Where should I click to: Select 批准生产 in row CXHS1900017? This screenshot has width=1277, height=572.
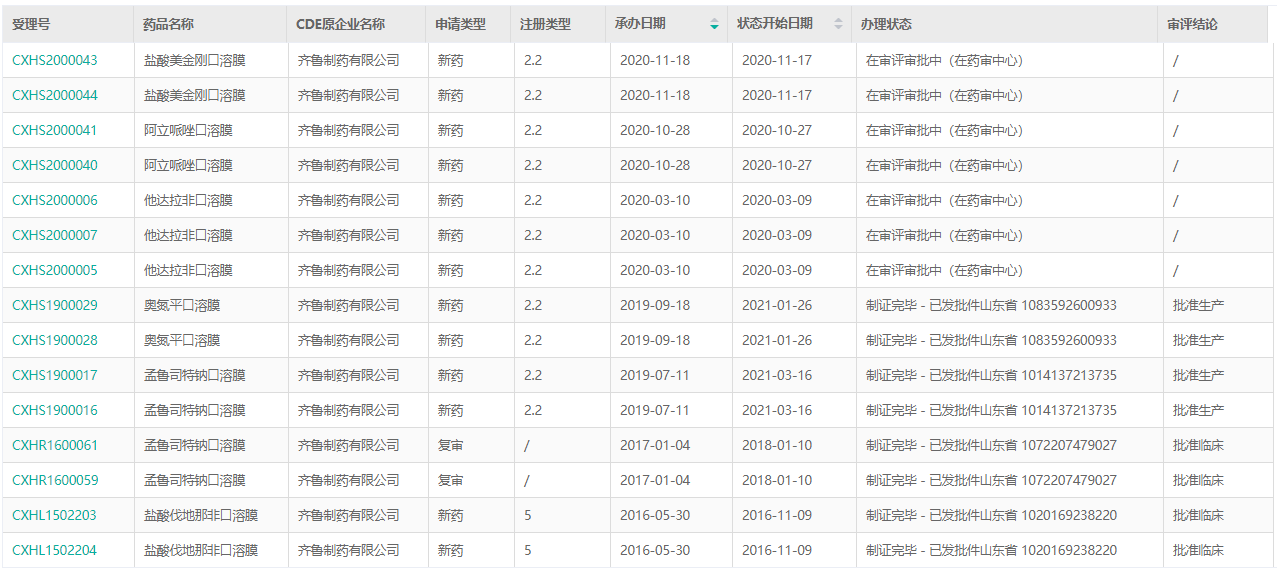(x=1198, y=375)
